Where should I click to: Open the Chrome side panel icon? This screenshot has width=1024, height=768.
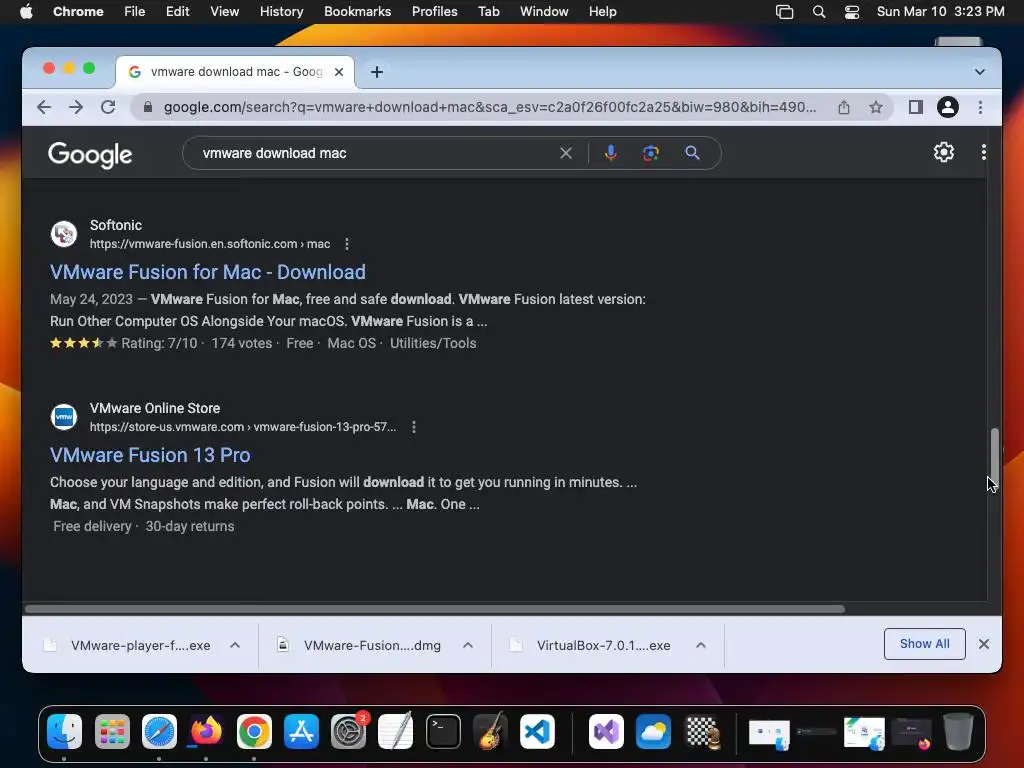[916, 107]
